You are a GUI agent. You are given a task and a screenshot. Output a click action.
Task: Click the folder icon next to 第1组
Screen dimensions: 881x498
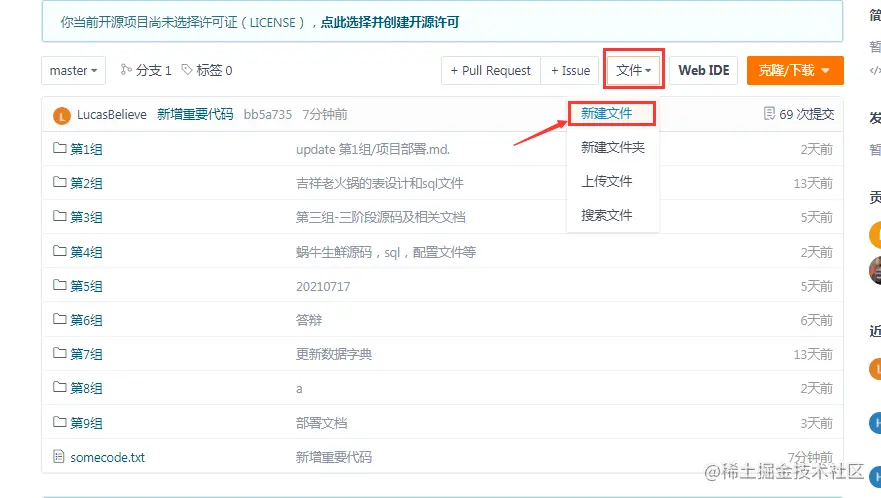point(60,148)
